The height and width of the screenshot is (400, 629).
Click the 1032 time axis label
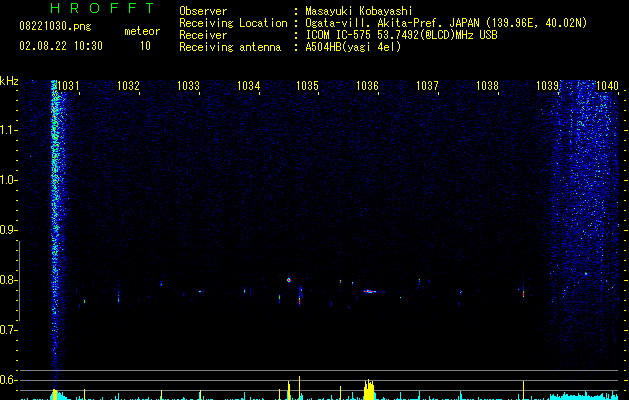coord(128,86)
